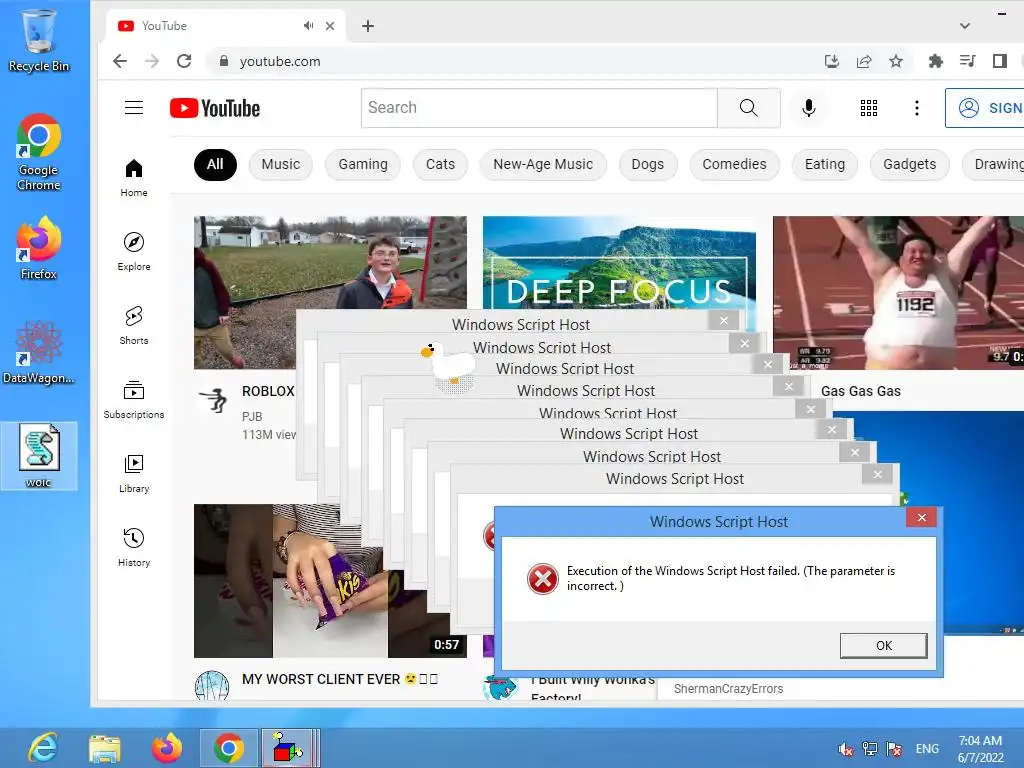Screen dimensions: 1024x768
Task: Click the Sign In button
Action: pos(986,108)
